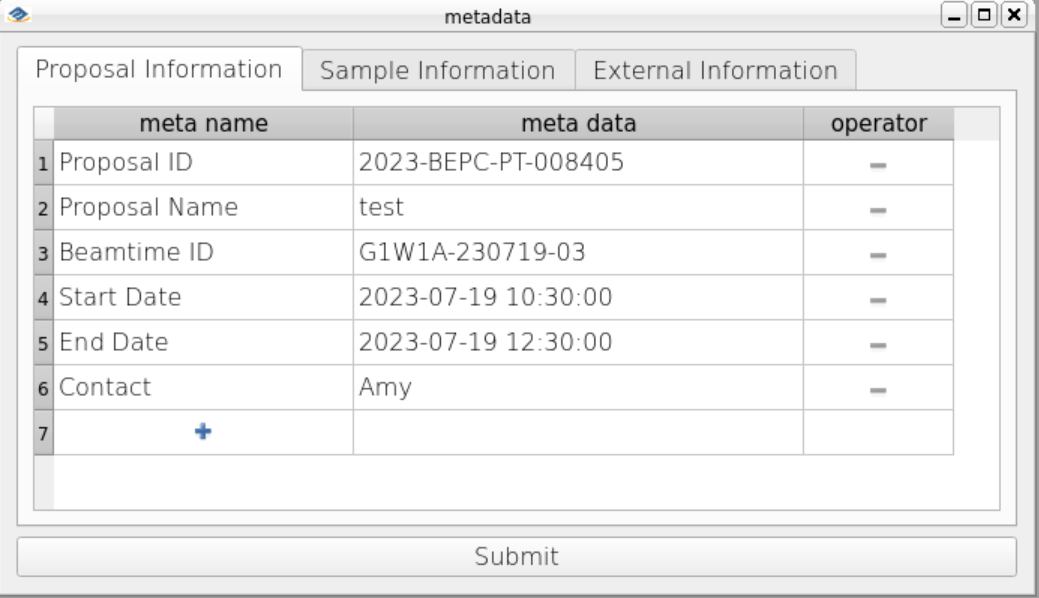Remove the Contact row with minus icon
Screen dimensions: 1039x598
click(x=878, y=390)
